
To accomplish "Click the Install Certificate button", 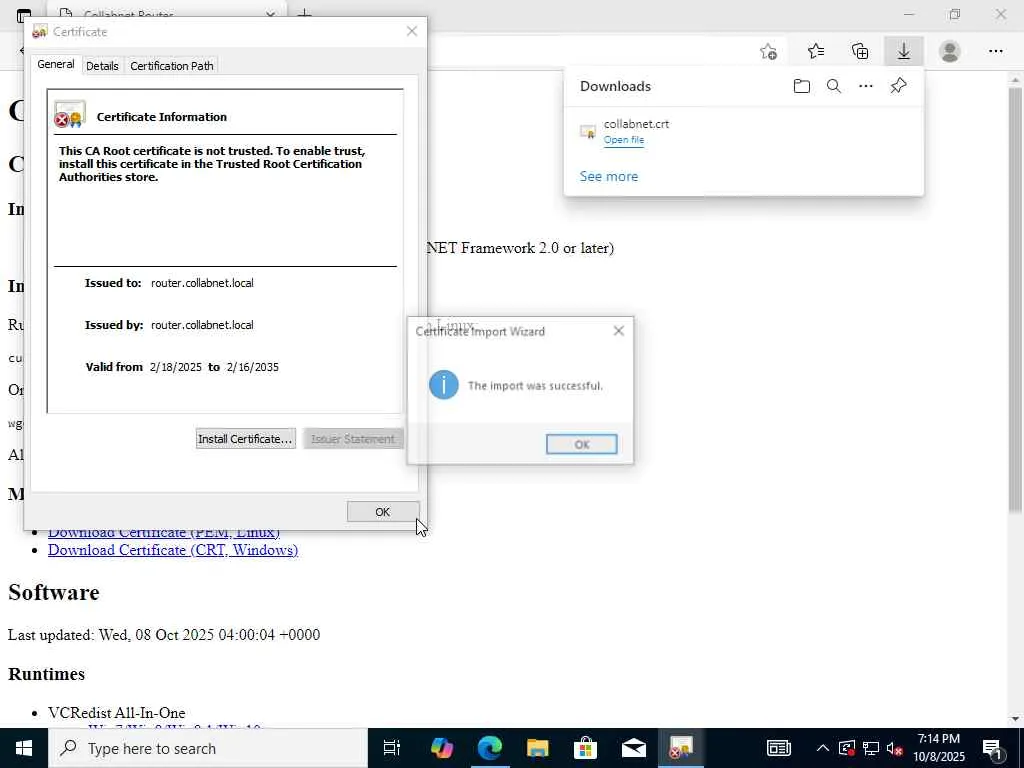I will pyautogui.click(x=246, y=439).
